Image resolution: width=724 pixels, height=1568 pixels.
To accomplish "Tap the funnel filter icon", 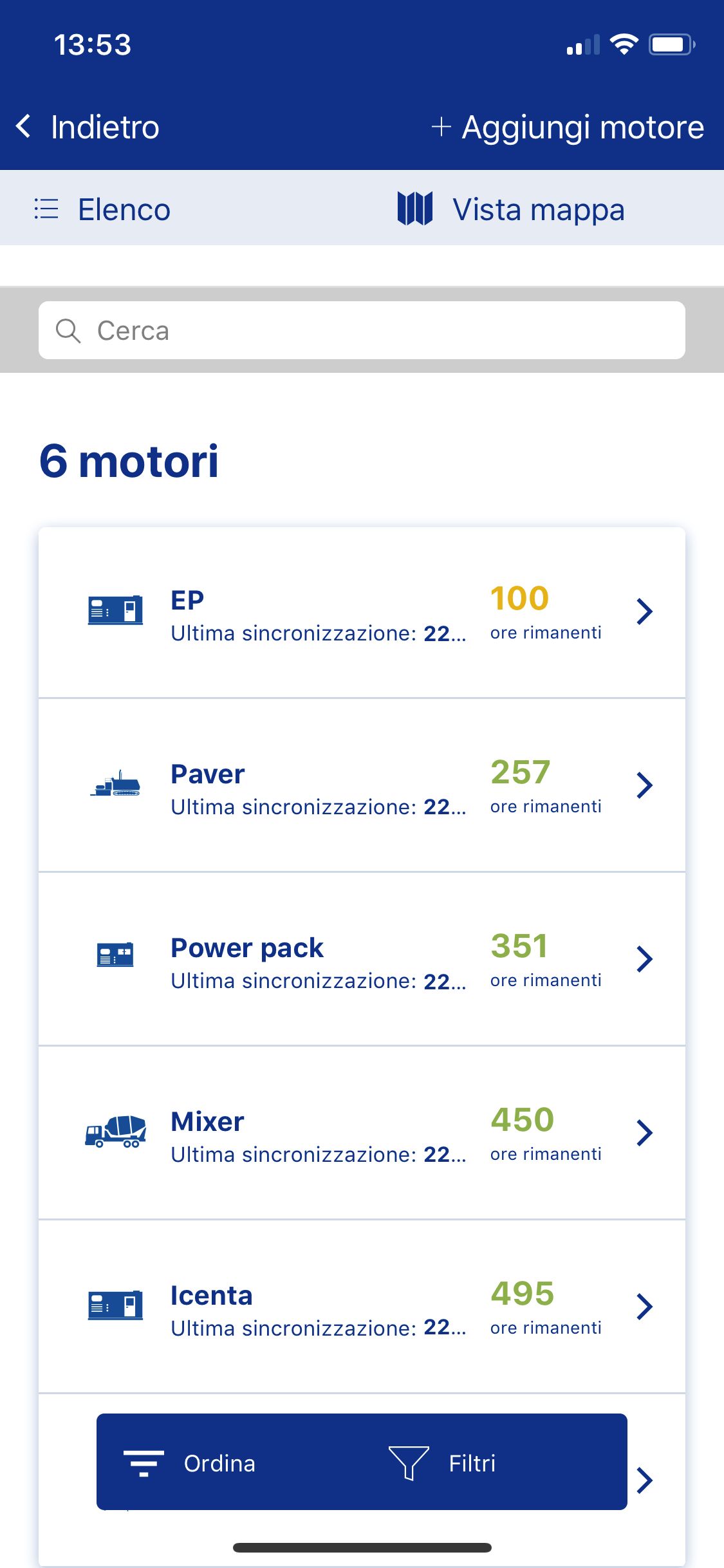I will (409, 1462).
